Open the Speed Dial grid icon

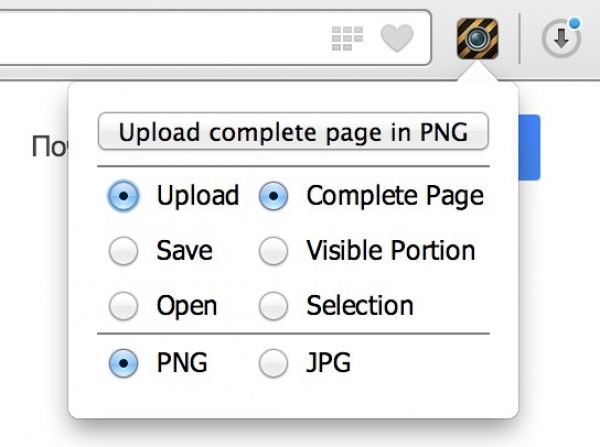(346, 39)
